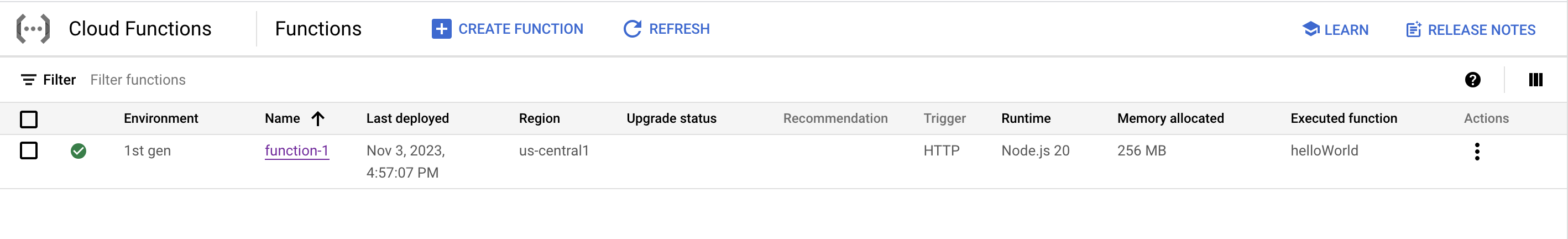Click the filter lines icon
1568x239 pixels.
[x=28, y=80]
